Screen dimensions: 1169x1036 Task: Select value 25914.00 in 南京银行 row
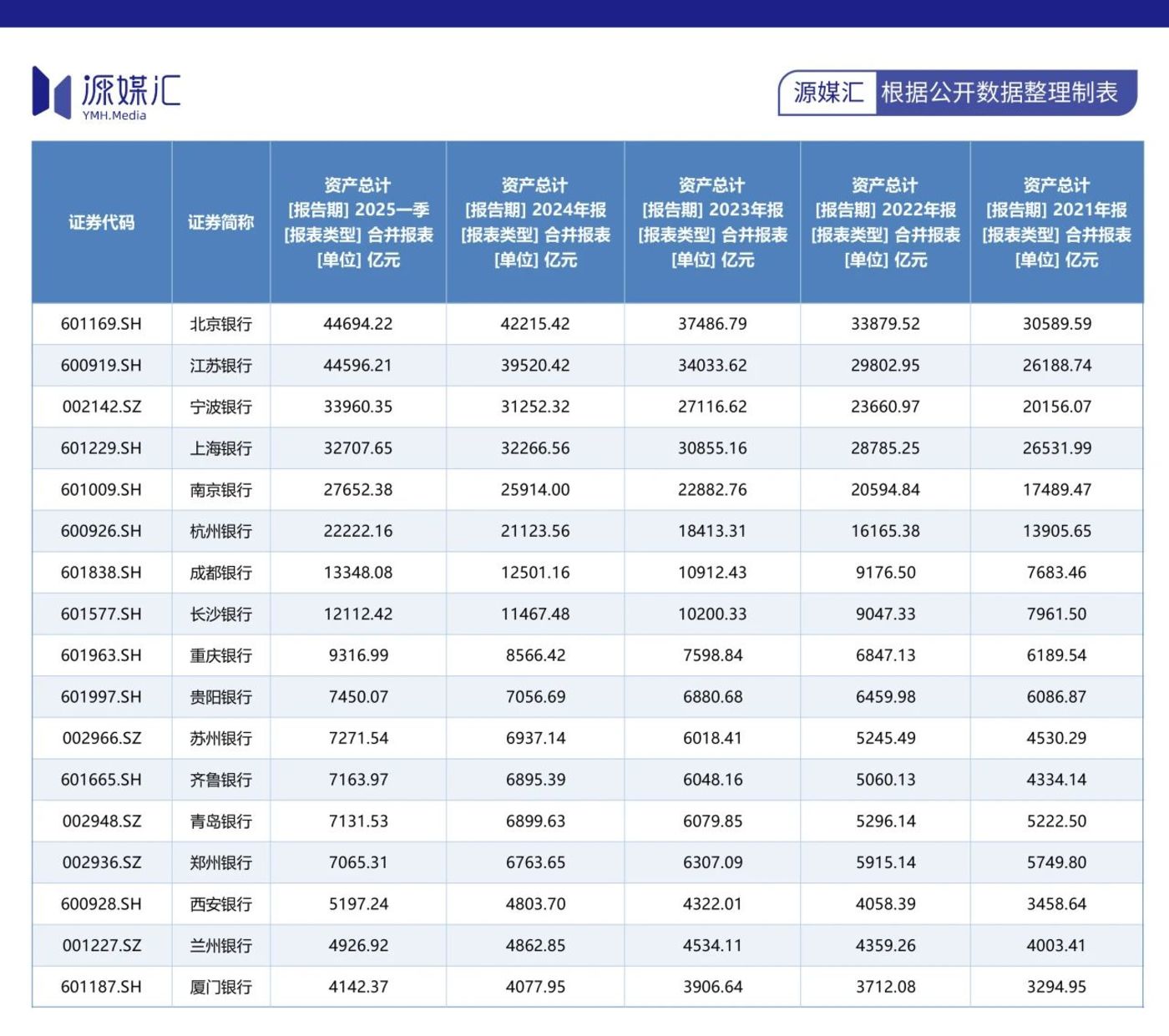(535, 490)
